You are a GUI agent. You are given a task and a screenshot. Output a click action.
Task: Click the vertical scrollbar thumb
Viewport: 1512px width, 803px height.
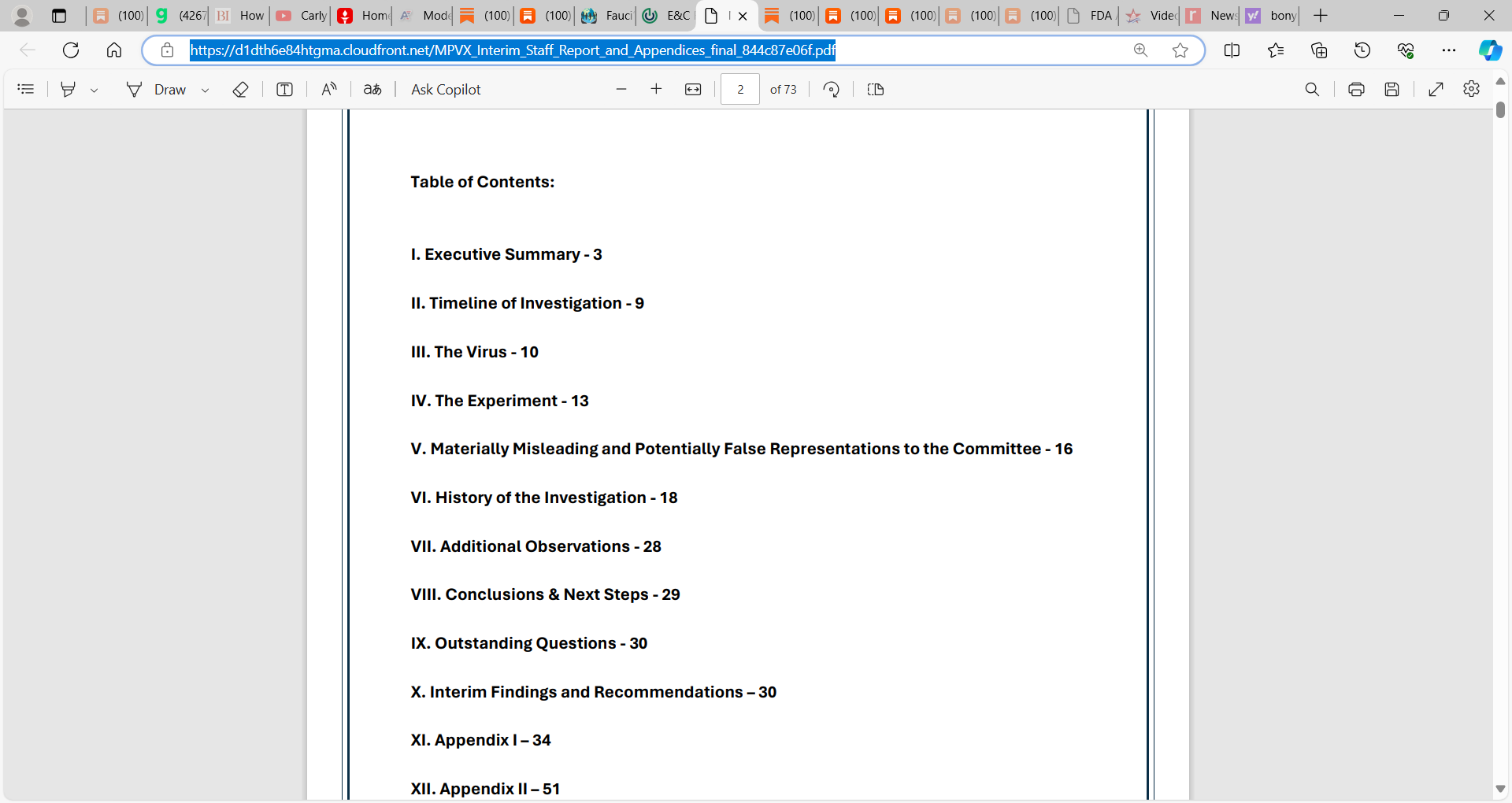pos(1500,109)
